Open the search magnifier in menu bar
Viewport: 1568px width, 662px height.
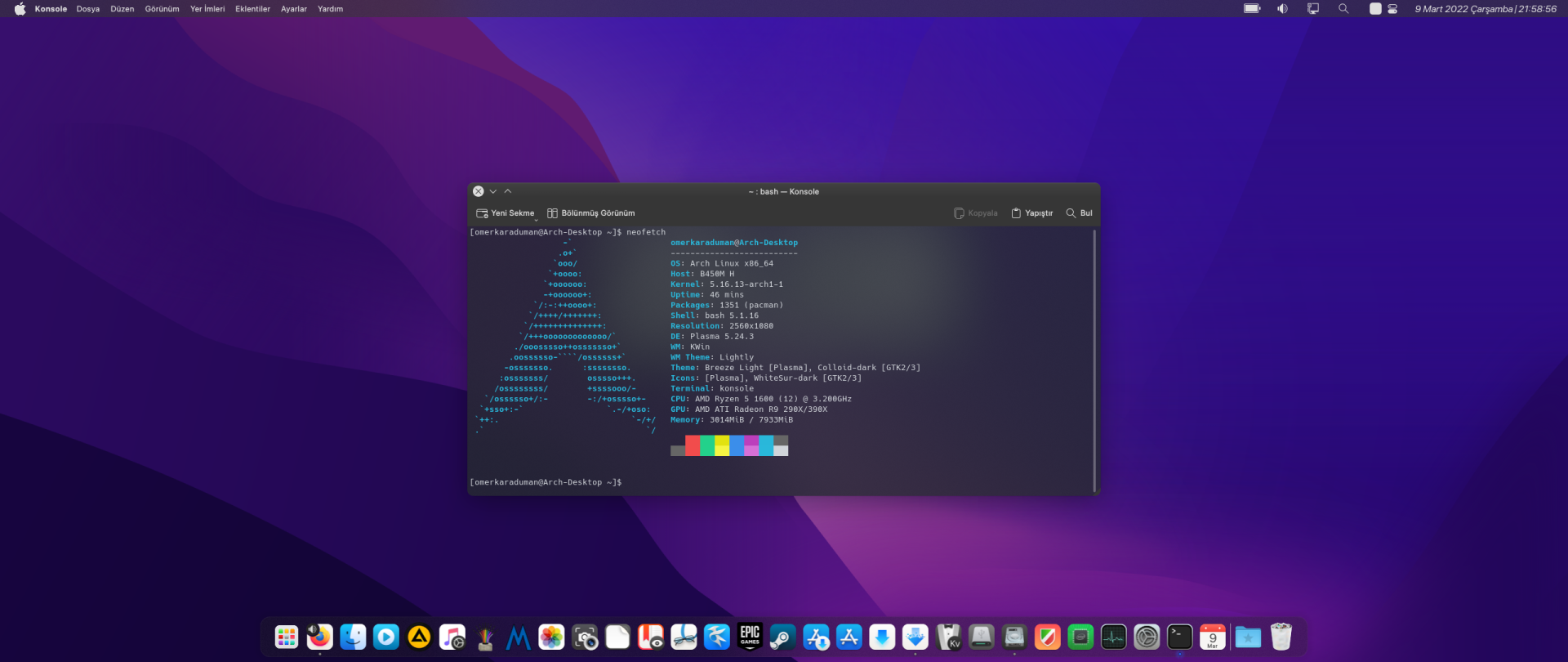[x=1343, y=9]
